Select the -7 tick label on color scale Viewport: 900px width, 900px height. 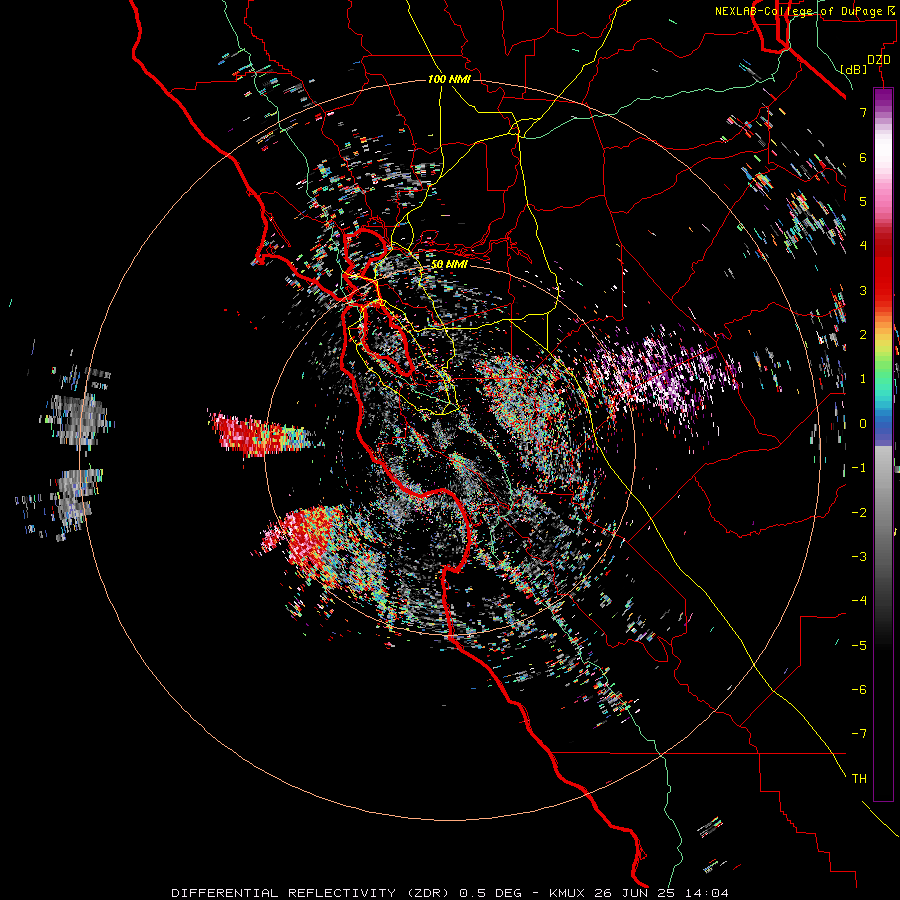[x=859, y=734]
